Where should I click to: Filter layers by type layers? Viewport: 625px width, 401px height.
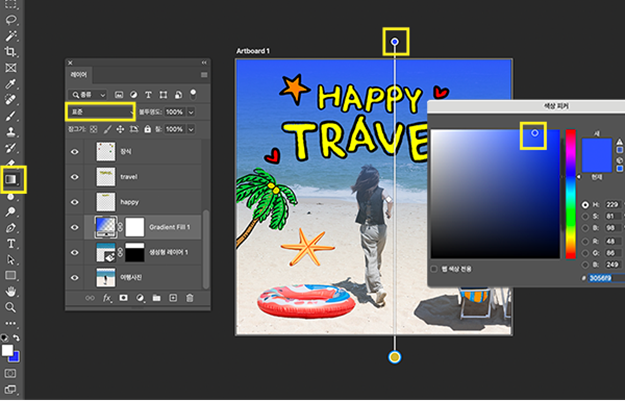[x=148, y=95]
